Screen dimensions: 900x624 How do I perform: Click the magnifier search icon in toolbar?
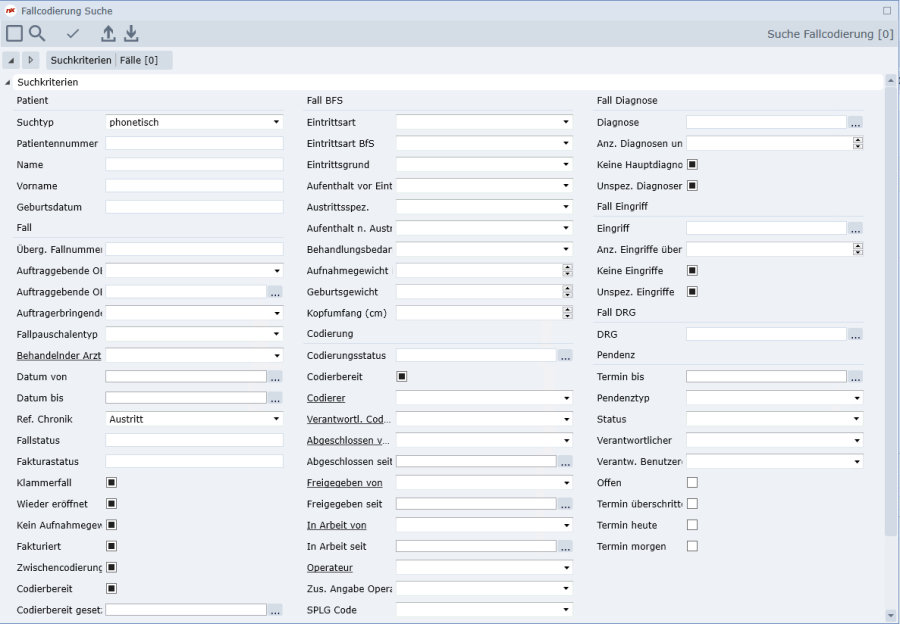pyautogui.click(x=37, y=33)
